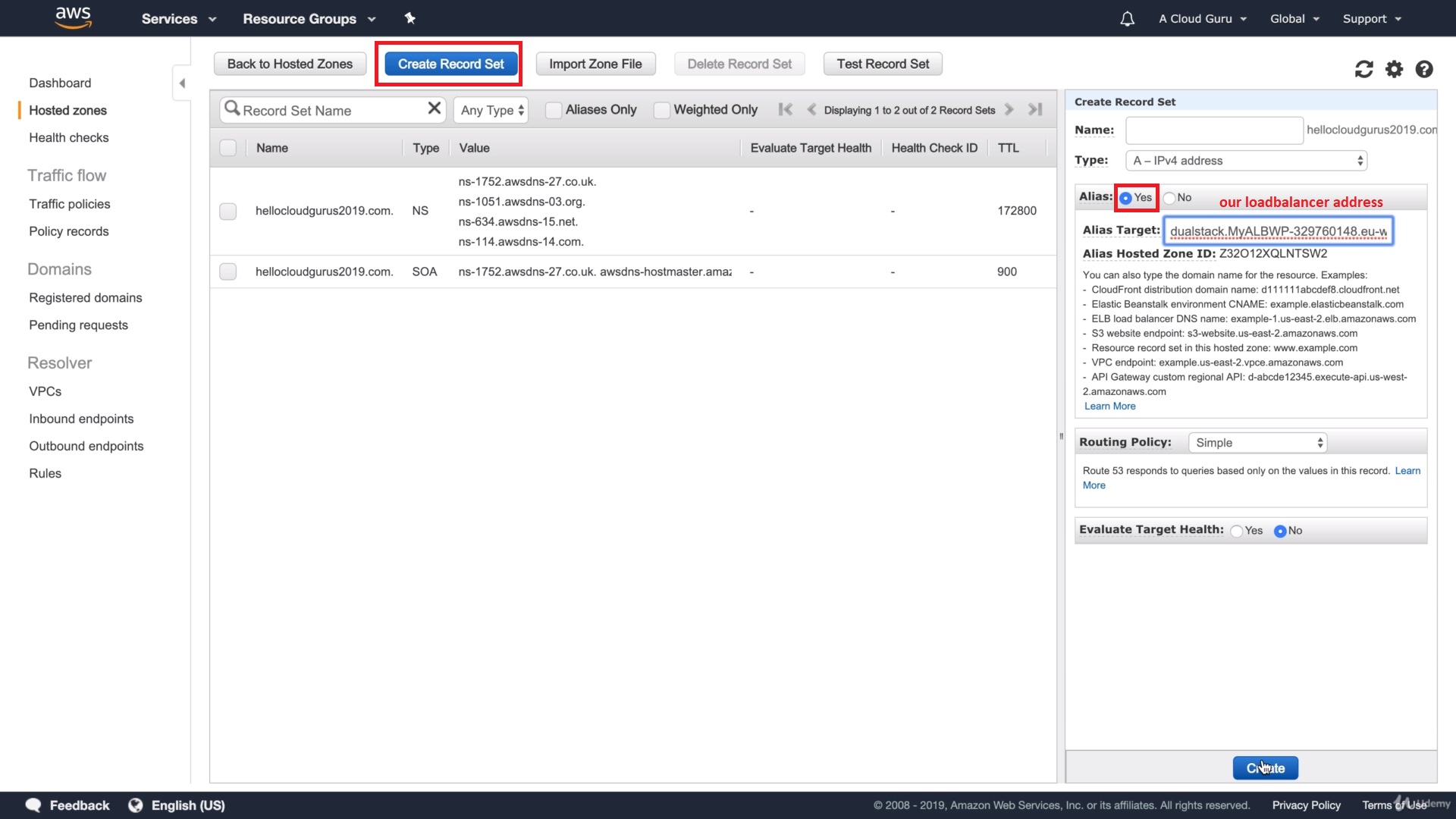Open the notifications bell
Screen dimensions: 1456x819
(1127, 19)
